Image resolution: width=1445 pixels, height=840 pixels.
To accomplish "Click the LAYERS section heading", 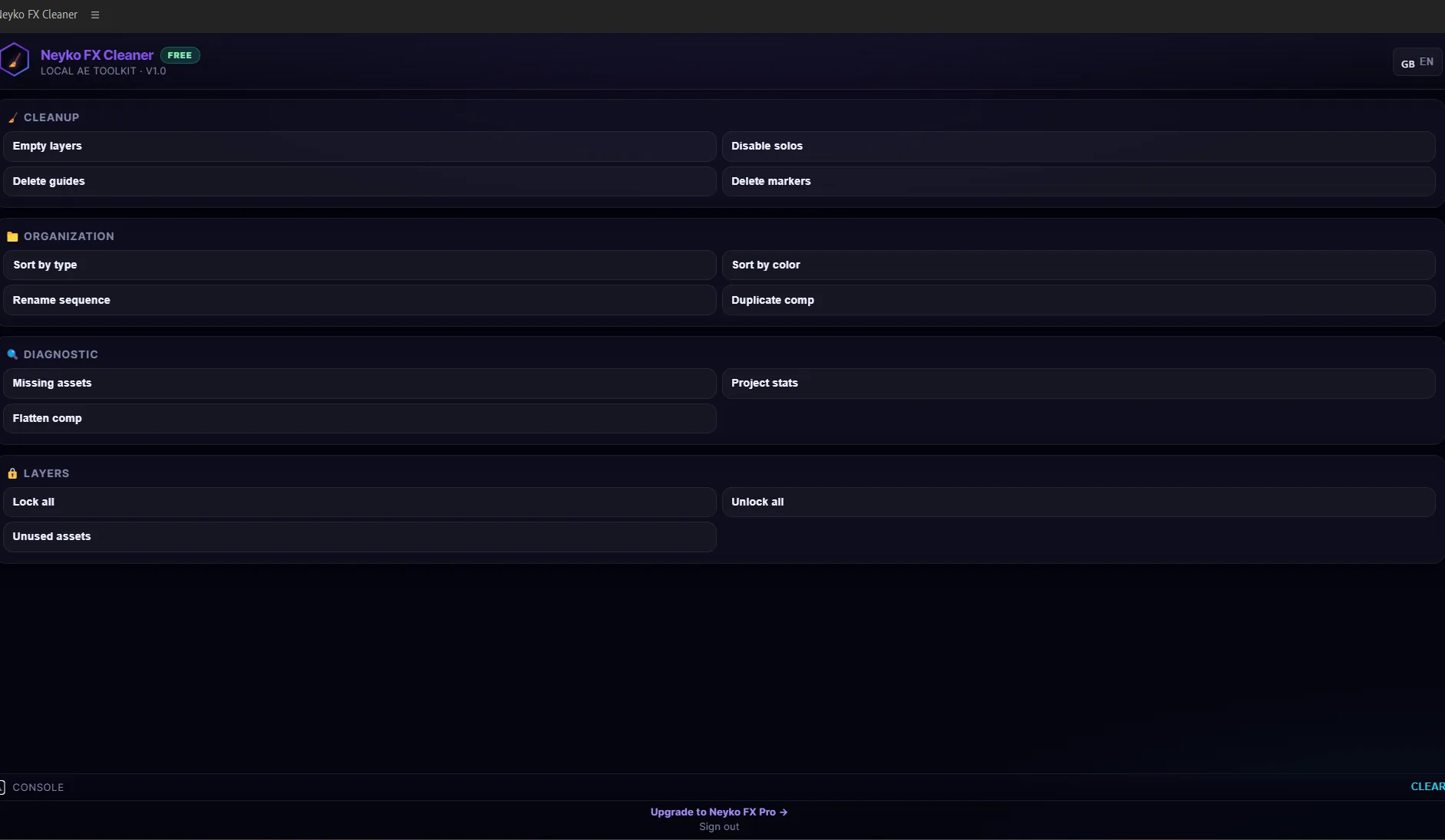I will [46, 473].
